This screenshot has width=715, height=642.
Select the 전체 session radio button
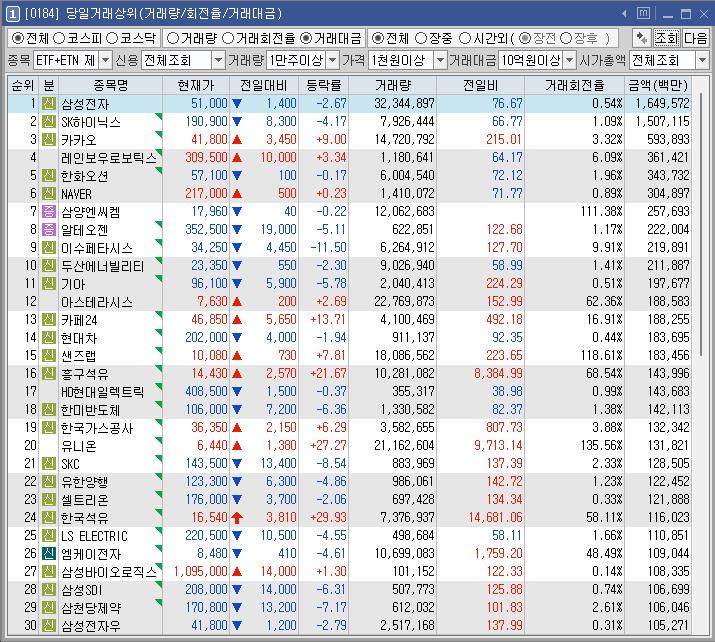point(378,38)
